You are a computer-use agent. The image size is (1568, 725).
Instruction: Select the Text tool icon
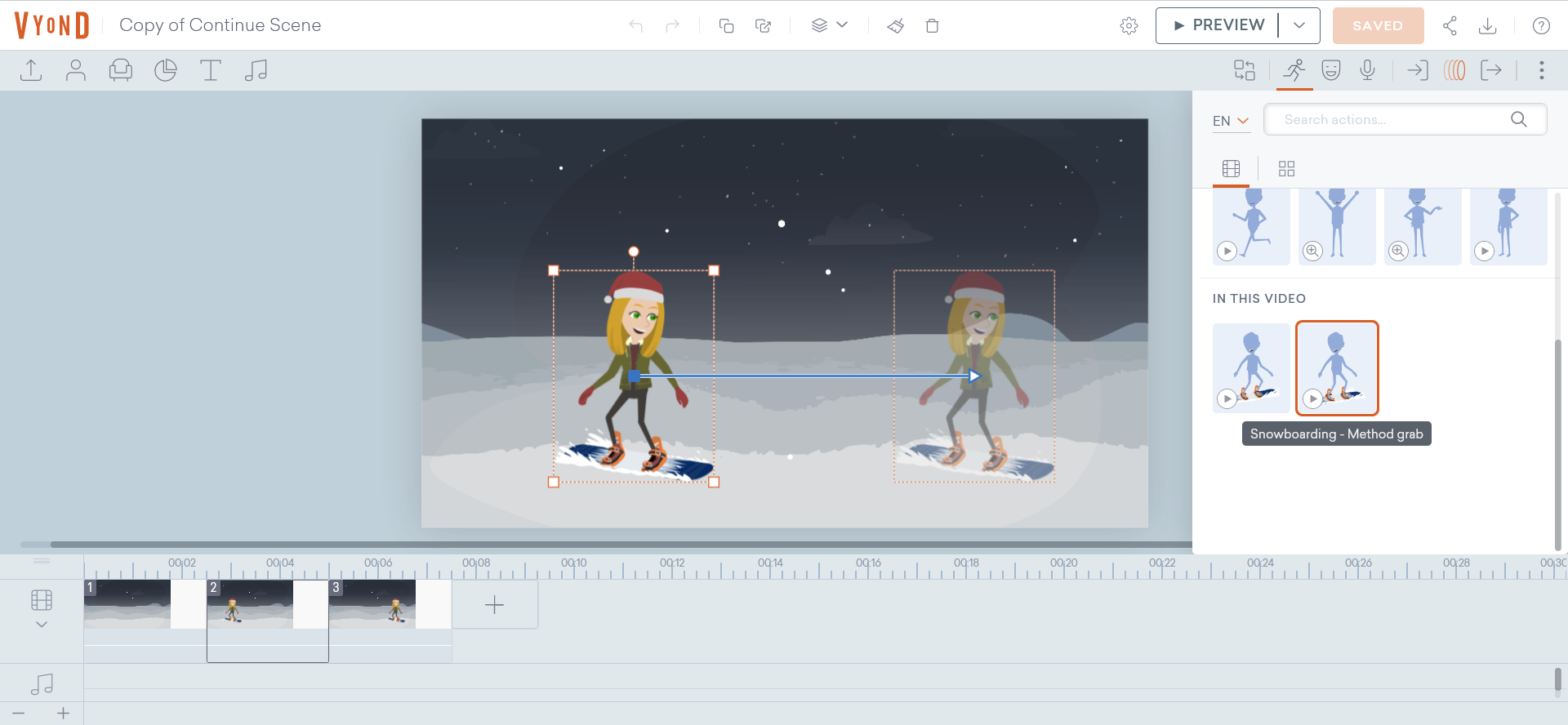tap(211, 70)
